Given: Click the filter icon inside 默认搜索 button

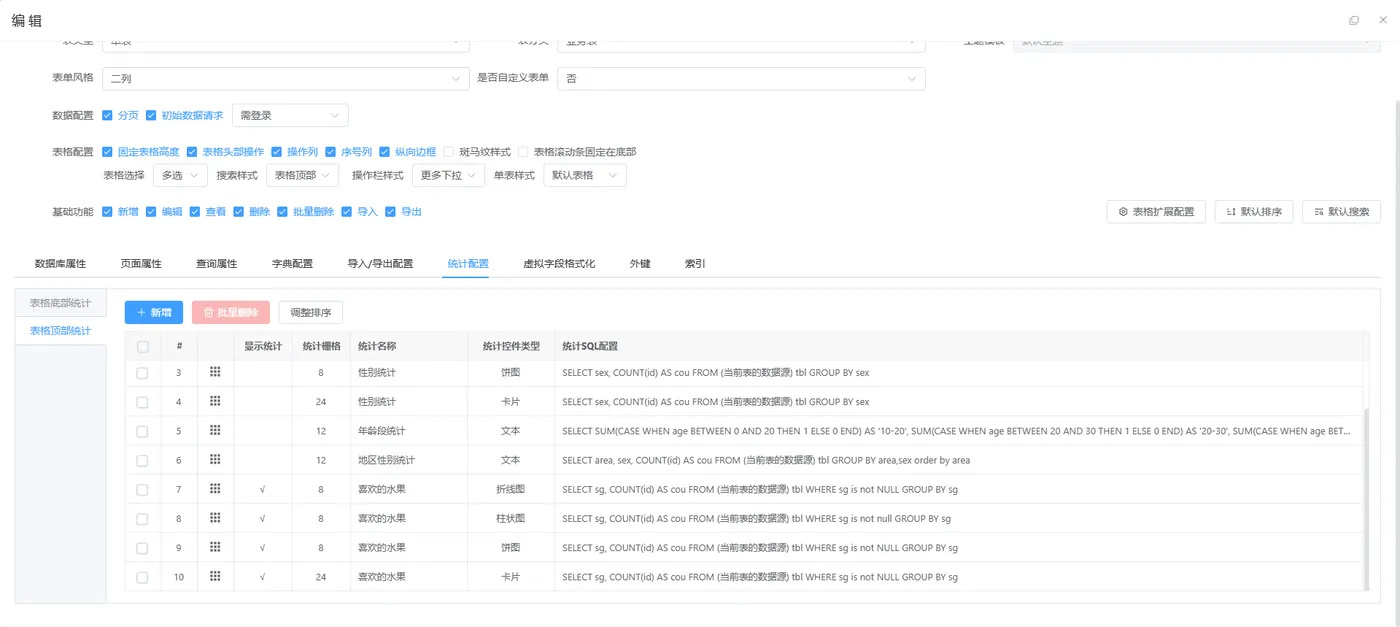Looking at the screenshot, I should coord(1319,211).
